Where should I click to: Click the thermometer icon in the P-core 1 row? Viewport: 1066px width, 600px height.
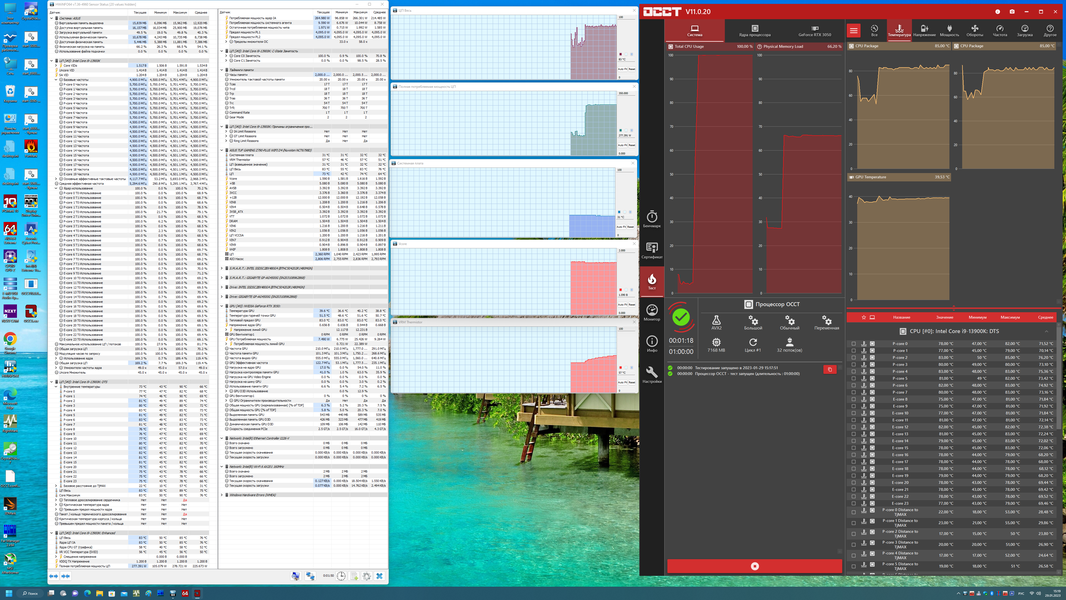click(x=864, y=351)
